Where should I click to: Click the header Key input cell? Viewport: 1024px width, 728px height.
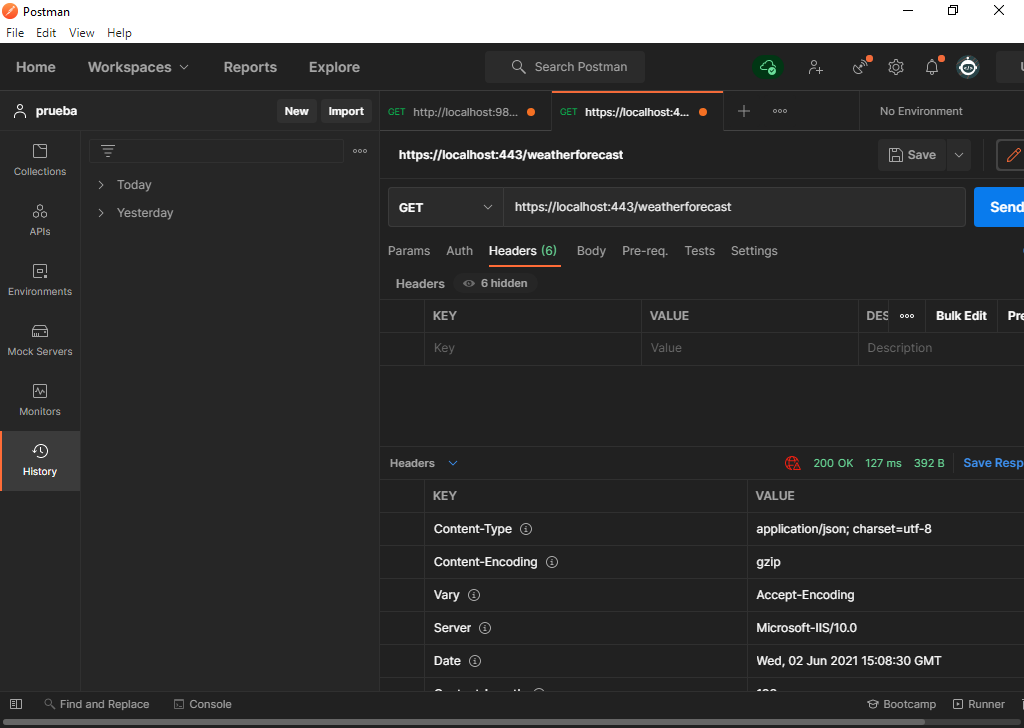pyautogui.click(x=533, y=348)
